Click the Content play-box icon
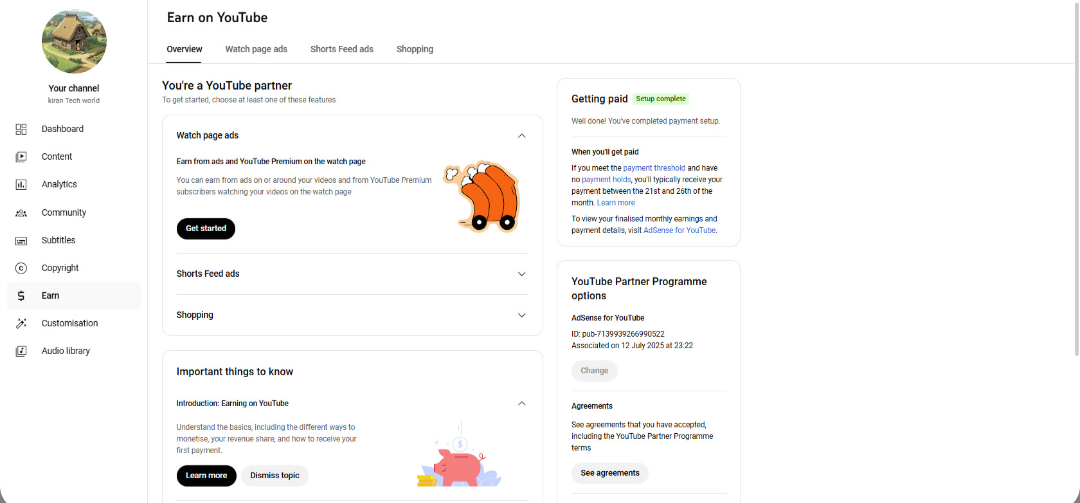Viewport: 1080px width, 503px height. pos(21,156)
